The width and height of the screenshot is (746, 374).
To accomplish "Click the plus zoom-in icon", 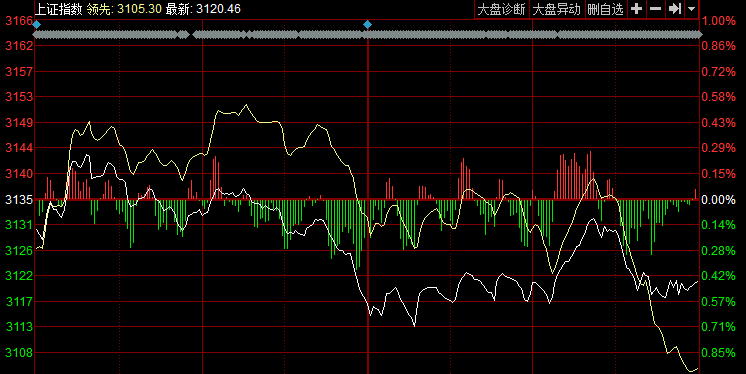I will tap(636, 9).
